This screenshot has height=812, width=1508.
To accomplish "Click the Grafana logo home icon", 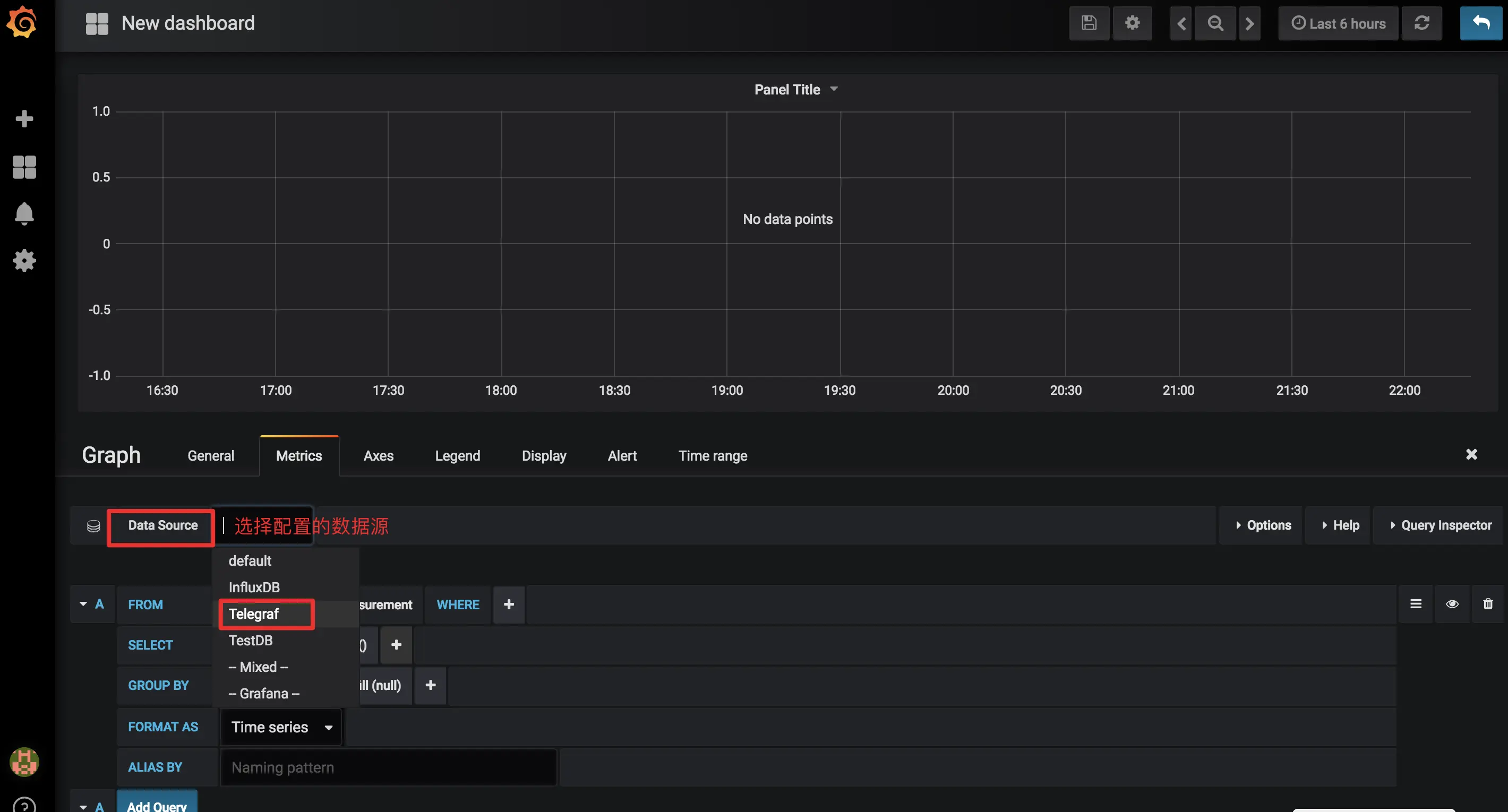I will point(22,22).
